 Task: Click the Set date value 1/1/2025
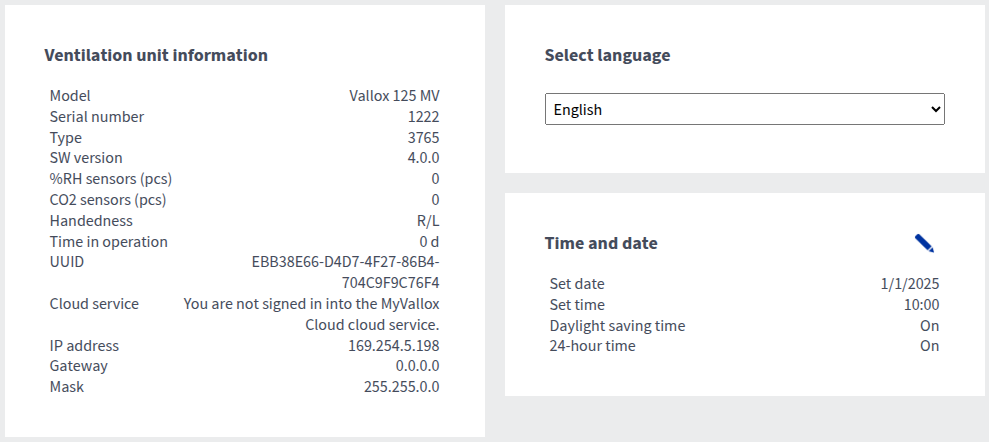pos(909,284)
